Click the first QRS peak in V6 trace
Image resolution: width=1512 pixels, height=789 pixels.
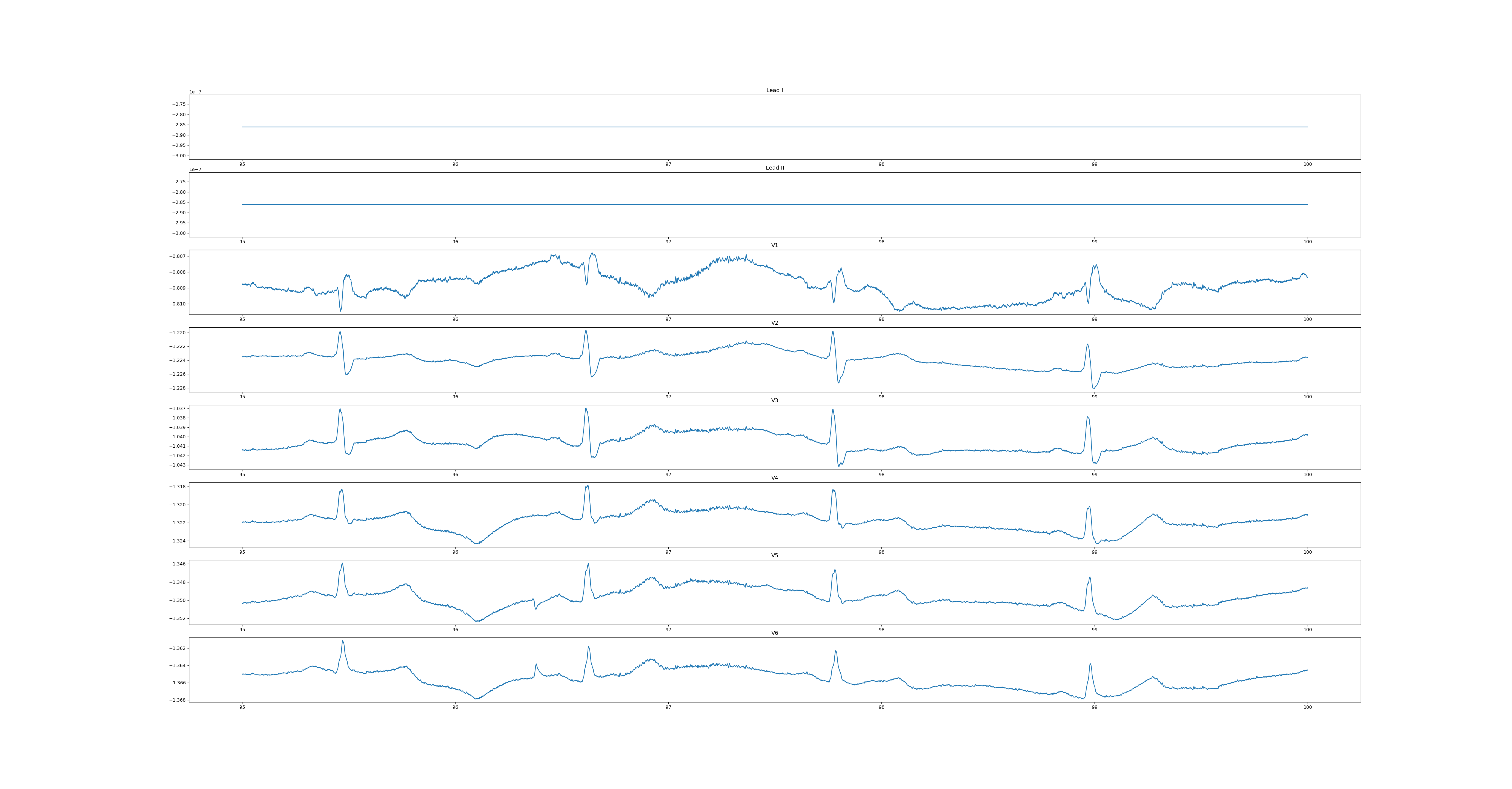point(343,641)
